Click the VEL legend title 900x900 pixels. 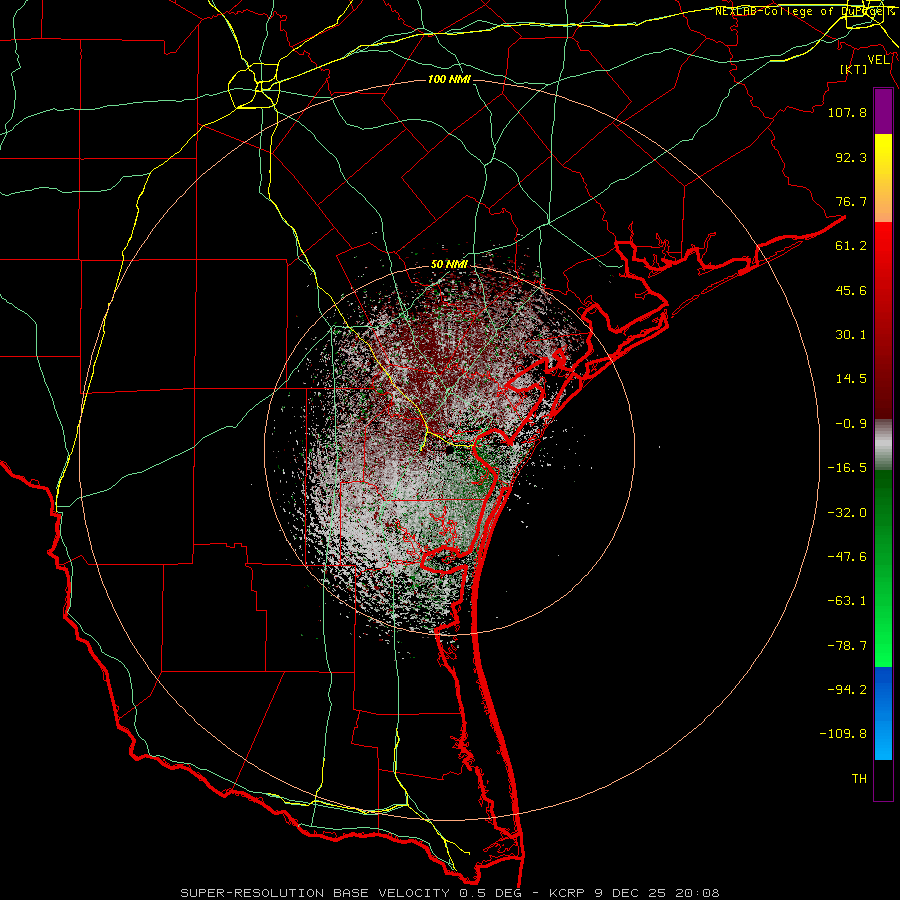[878, 60]
